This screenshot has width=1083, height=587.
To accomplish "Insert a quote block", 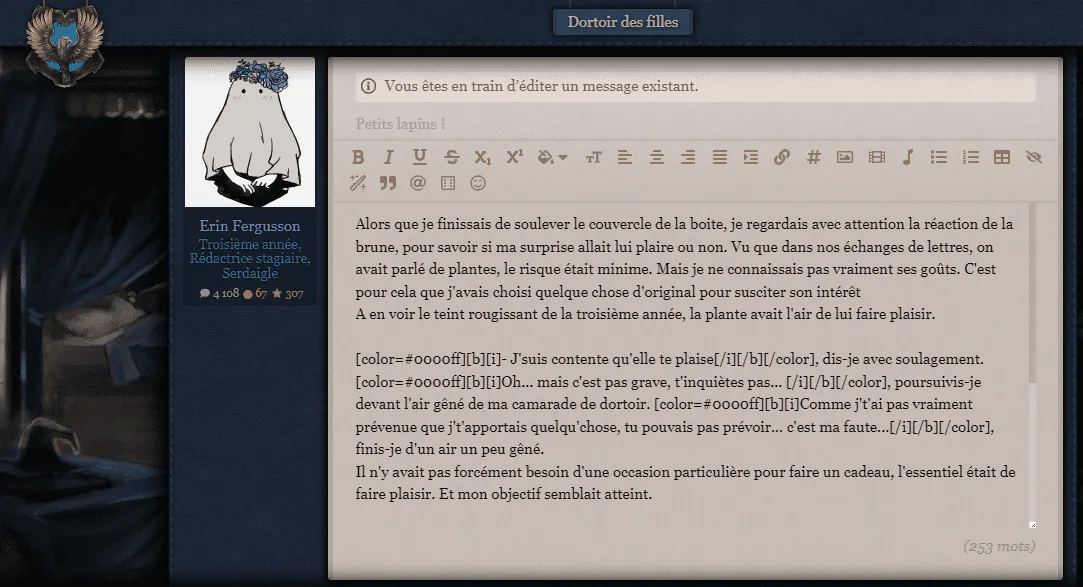I will 388,183.
